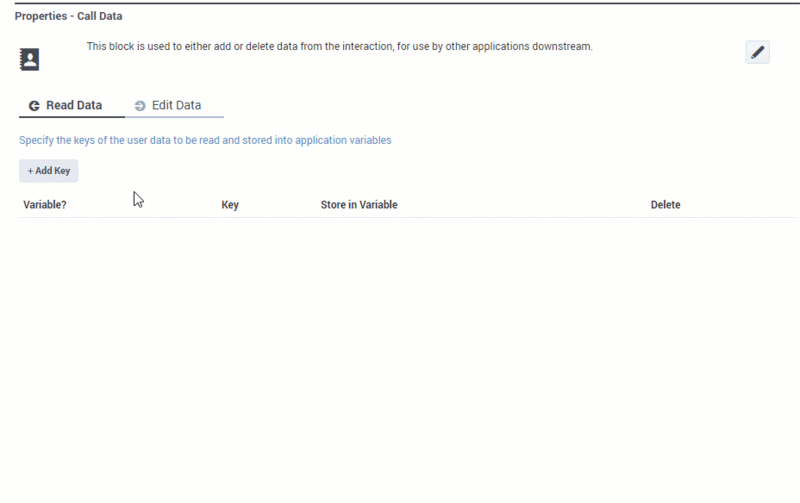This screenshot has height=503, width=800.
Task: Click the left-arrow icon beside Read Data
Action: pyautogui.click(x=34, y=106)
